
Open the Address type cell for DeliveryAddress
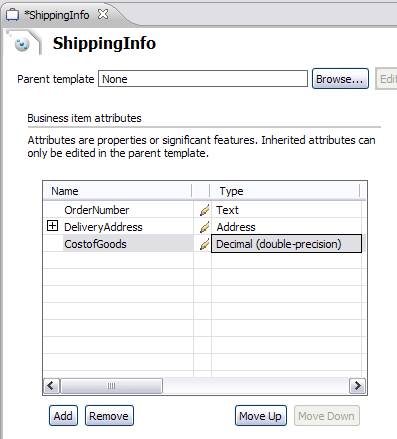[x=286, y=227]
